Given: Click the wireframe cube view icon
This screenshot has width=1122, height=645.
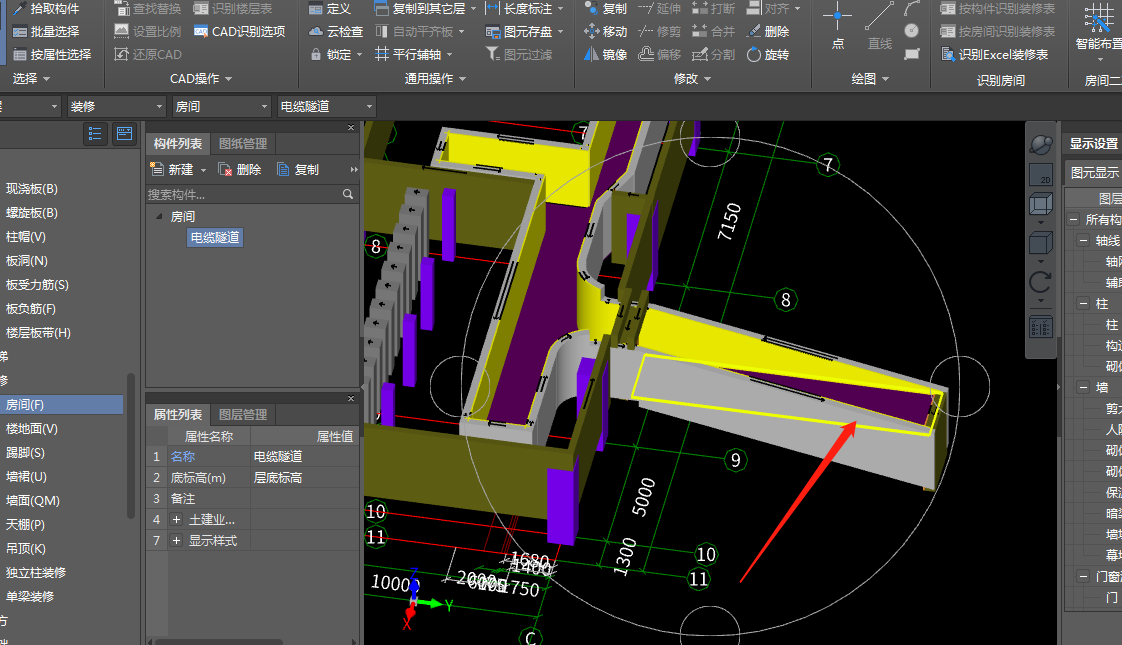Looking at the screenshot, I should point(1040,205).
